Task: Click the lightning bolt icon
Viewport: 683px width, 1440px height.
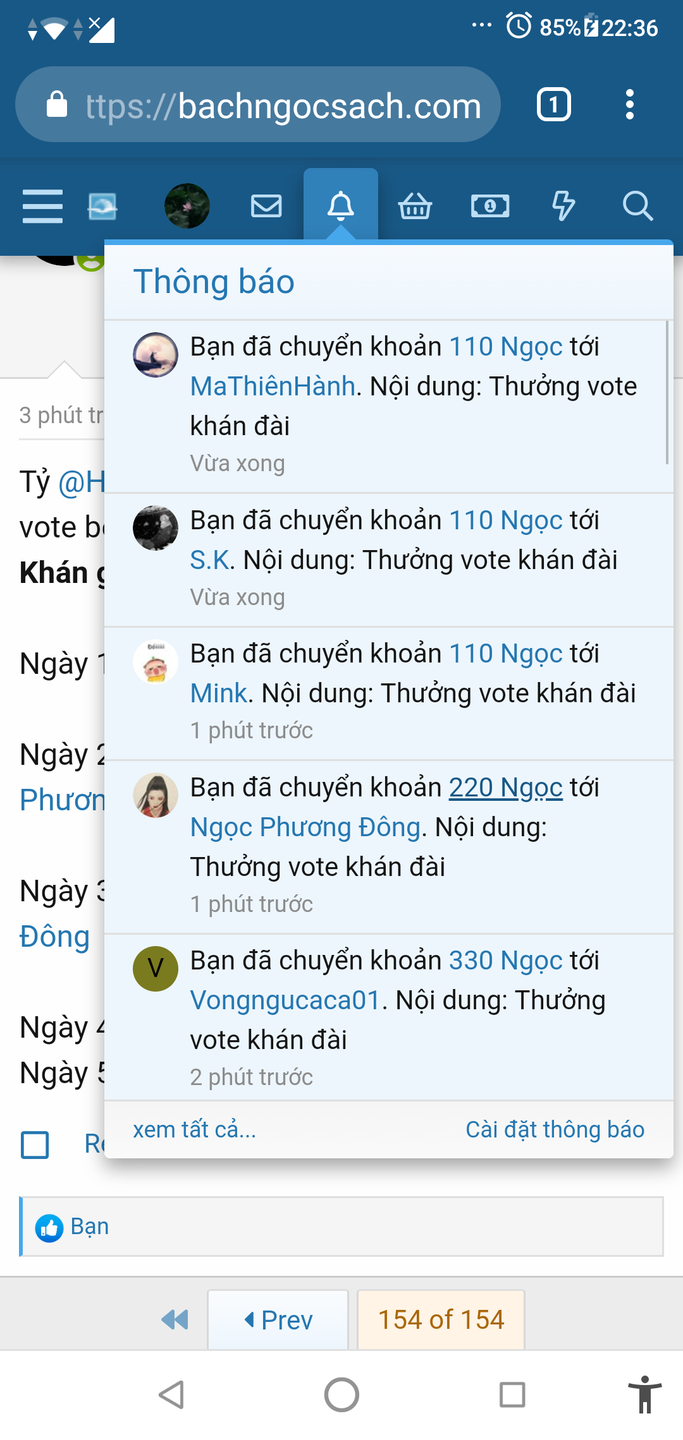Action: click(x=564, y=207)
